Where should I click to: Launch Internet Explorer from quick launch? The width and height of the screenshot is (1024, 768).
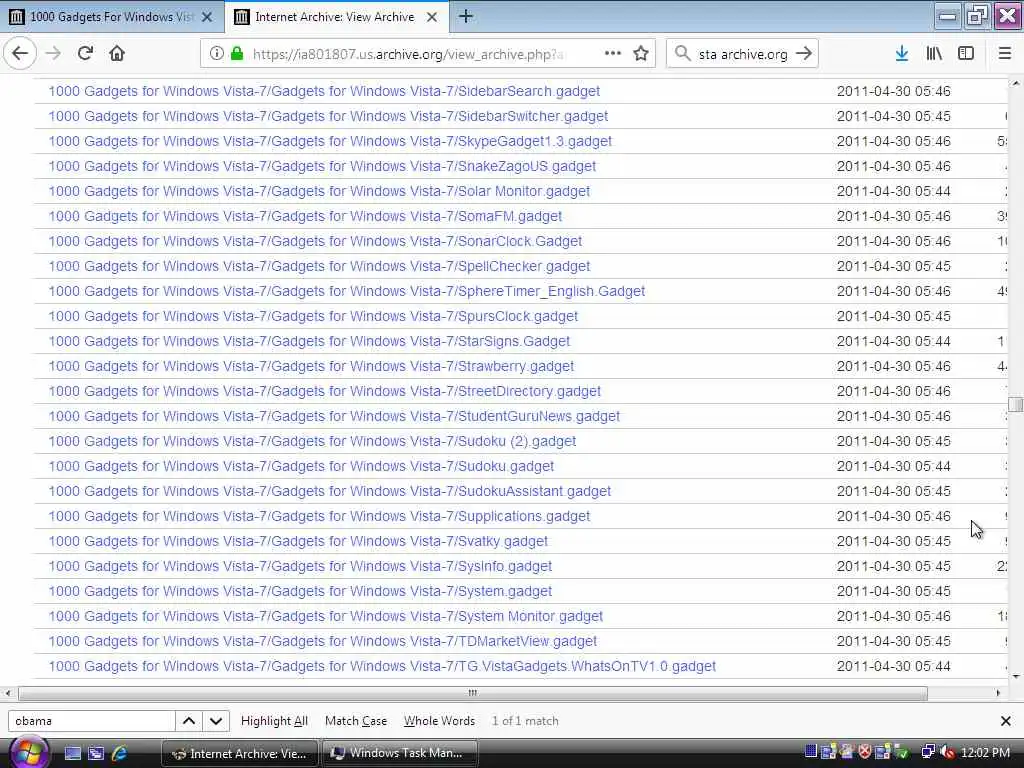[119, 753]
